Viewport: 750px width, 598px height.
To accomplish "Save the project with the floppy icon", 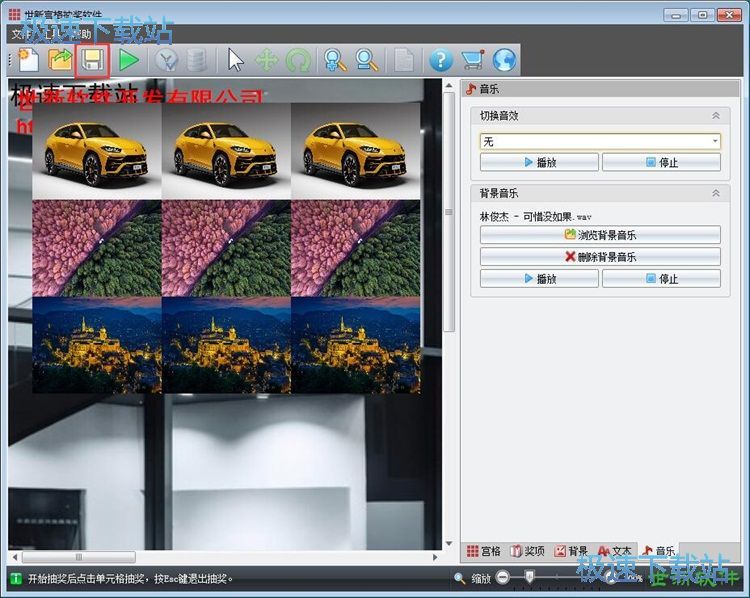I will pos(92,61).
